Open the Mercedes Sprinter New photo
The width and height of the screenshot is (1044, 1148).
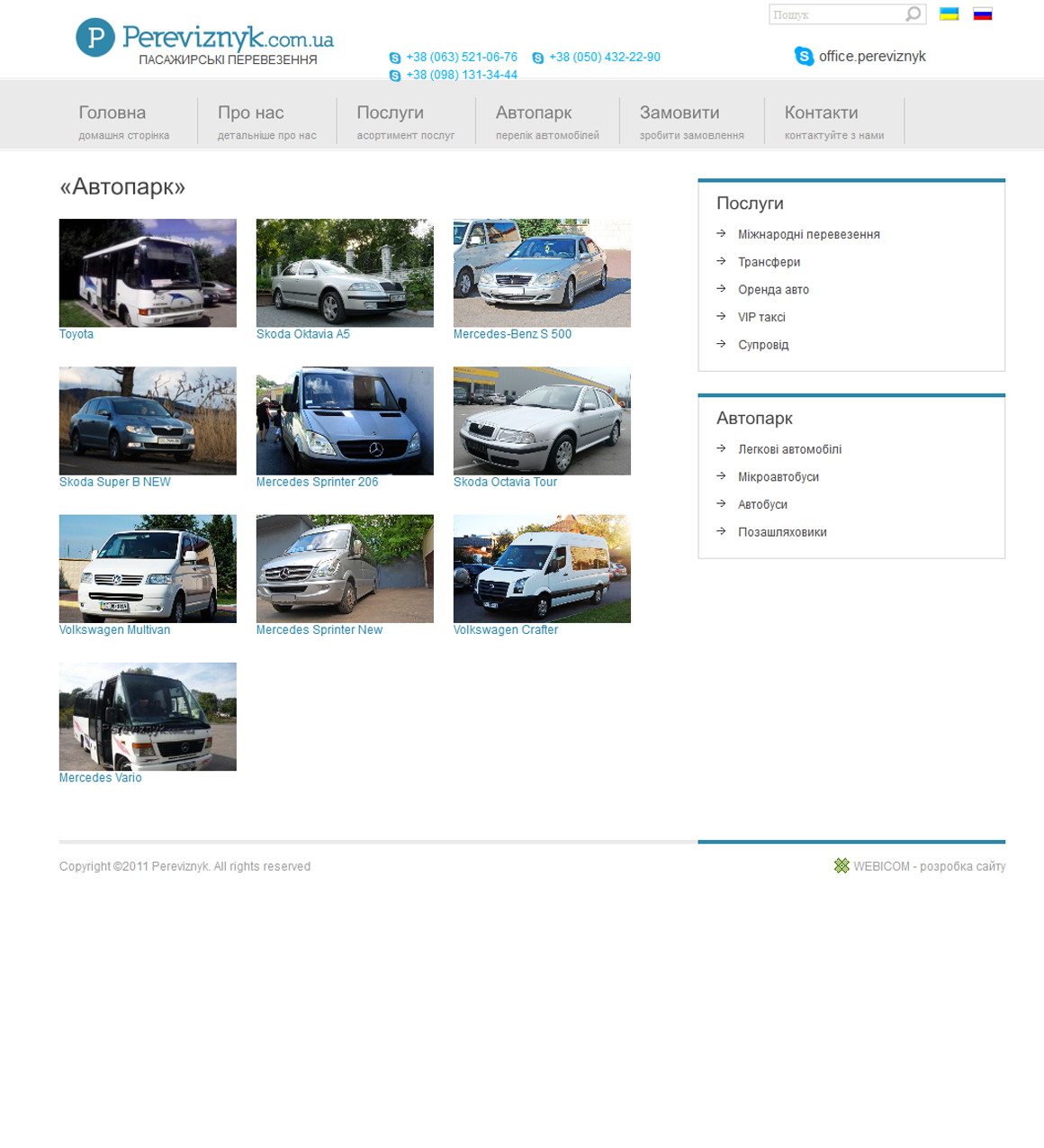[x=345, y=568]
